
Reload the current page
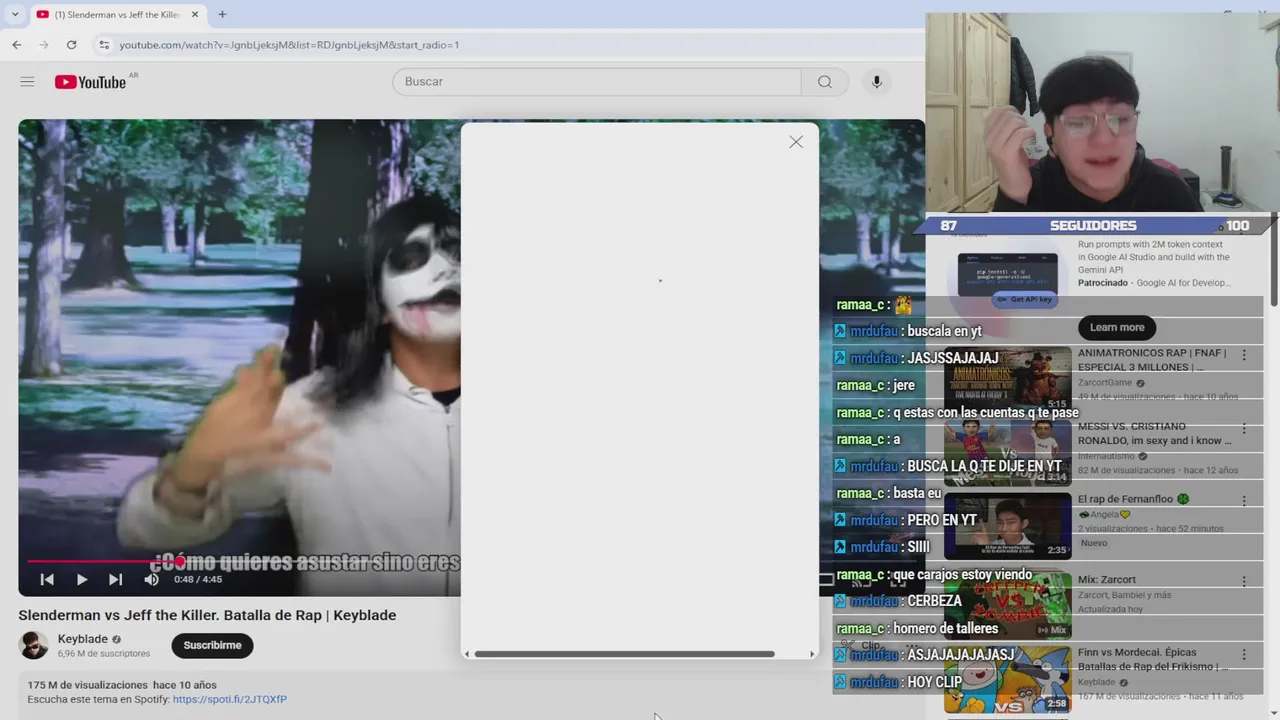71,45
